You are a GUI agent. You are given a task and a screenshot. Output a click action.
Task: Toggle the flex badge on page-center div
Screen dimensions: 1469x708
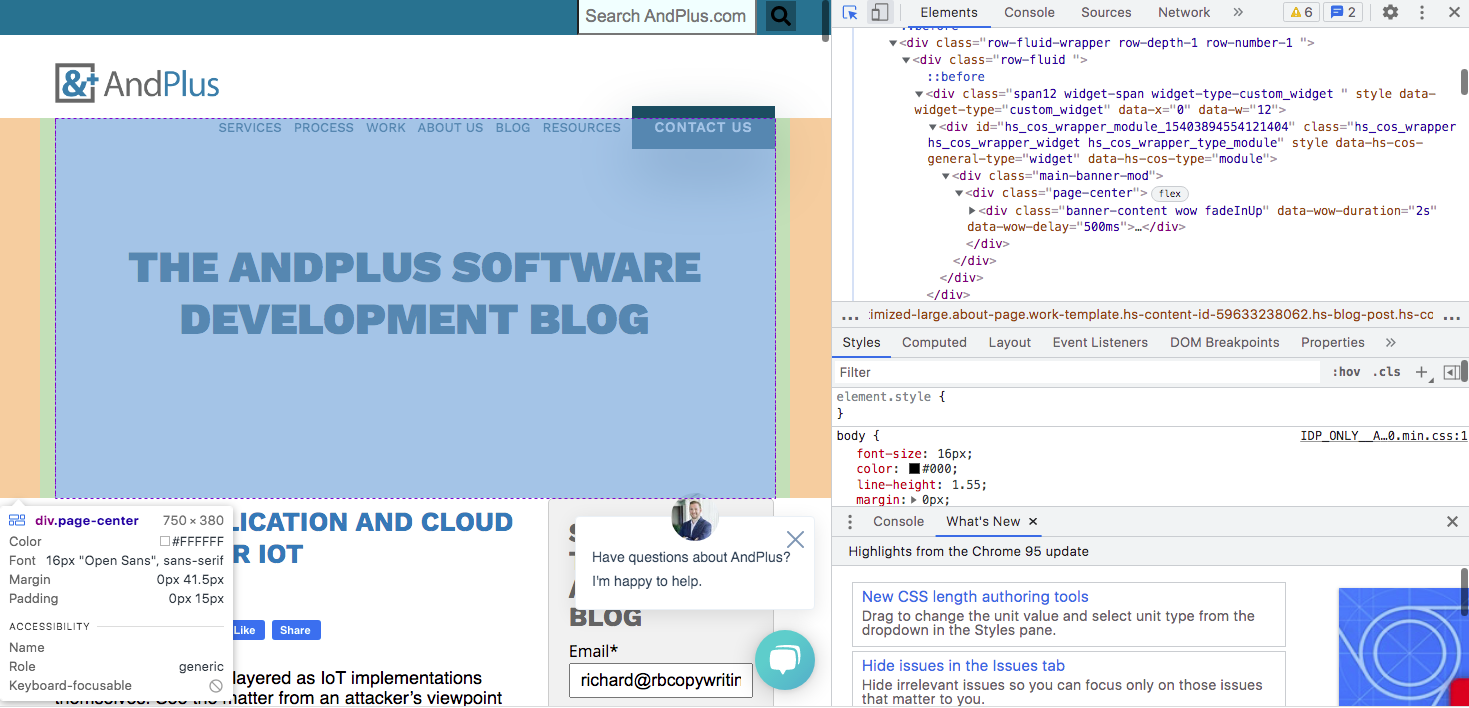tap(1168, 193)
